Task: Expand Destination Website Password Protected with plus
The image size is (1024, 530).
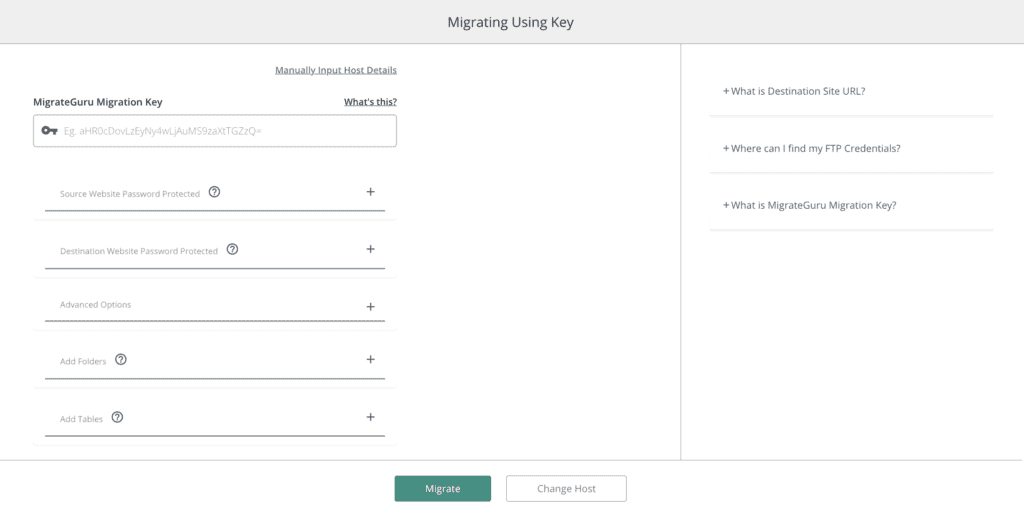Action: [x=370, y=249]
